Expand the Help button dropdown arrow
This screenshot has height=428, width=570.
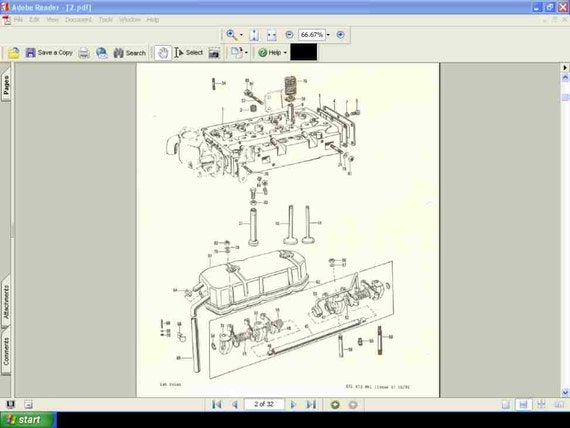pos(285,53)
